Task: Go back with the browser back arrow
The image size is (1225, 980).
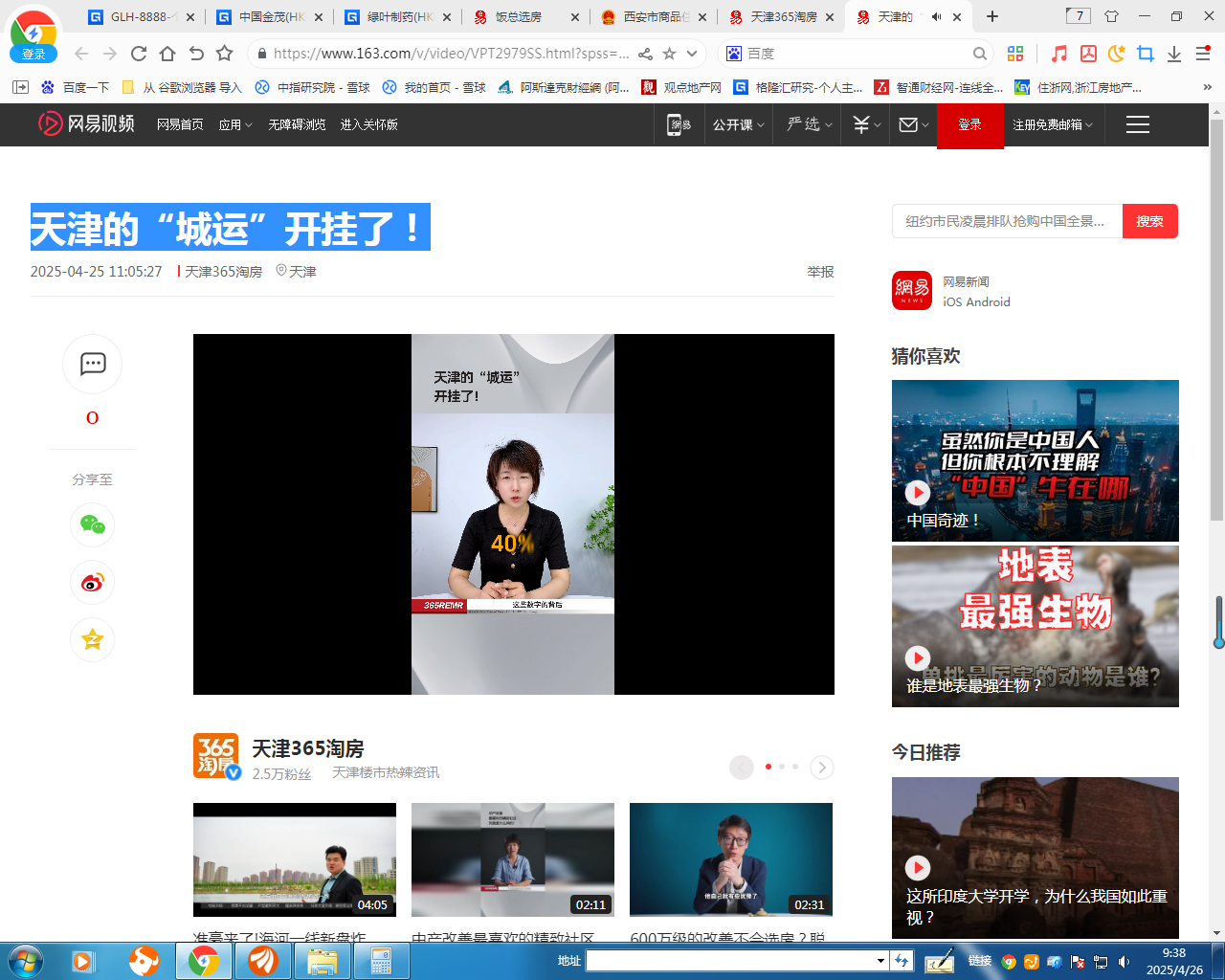Action: pos(81,54)
